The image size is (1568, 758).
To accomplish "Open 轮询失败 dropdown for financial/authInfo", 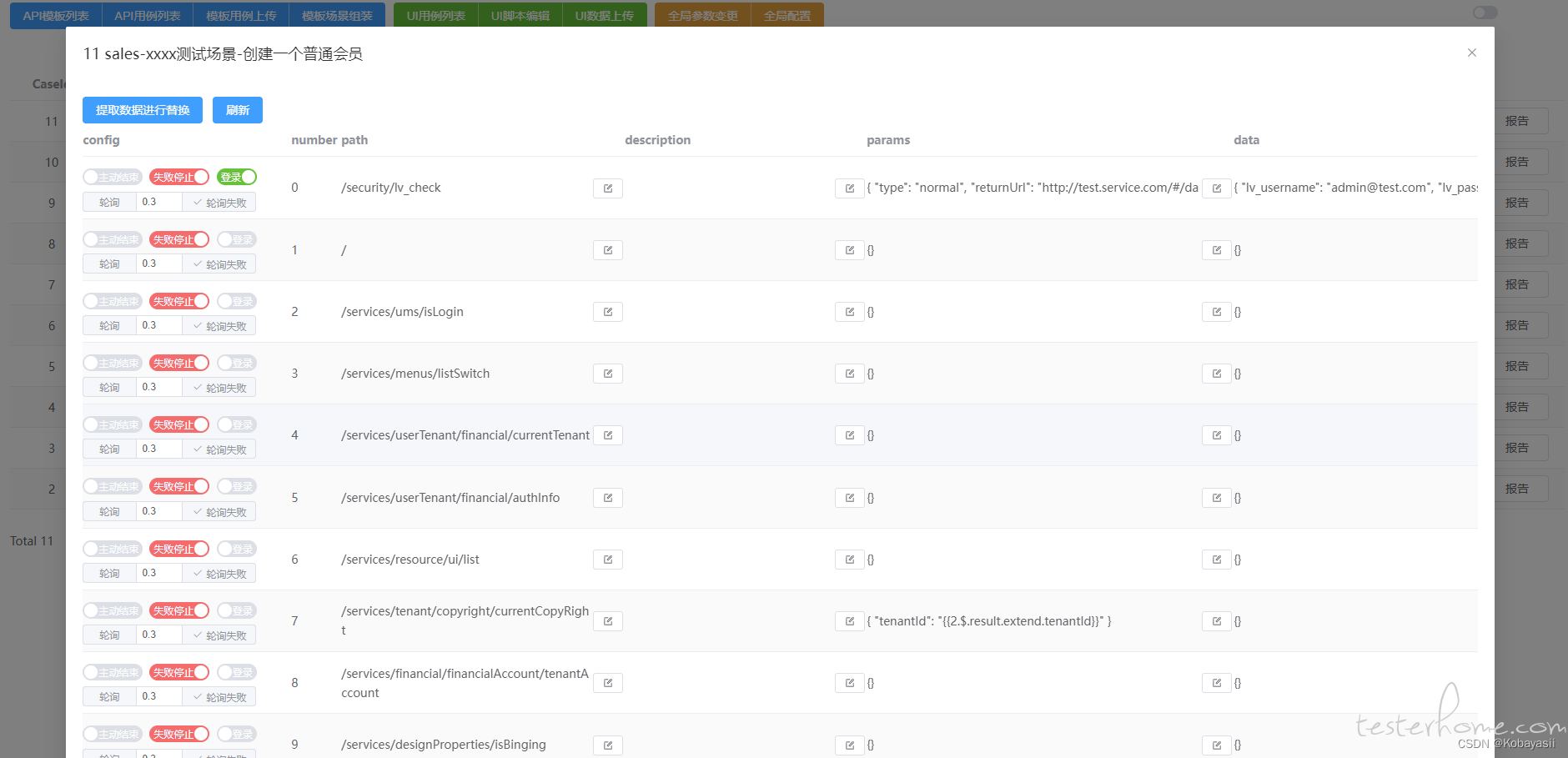I will tap(219, 512).
